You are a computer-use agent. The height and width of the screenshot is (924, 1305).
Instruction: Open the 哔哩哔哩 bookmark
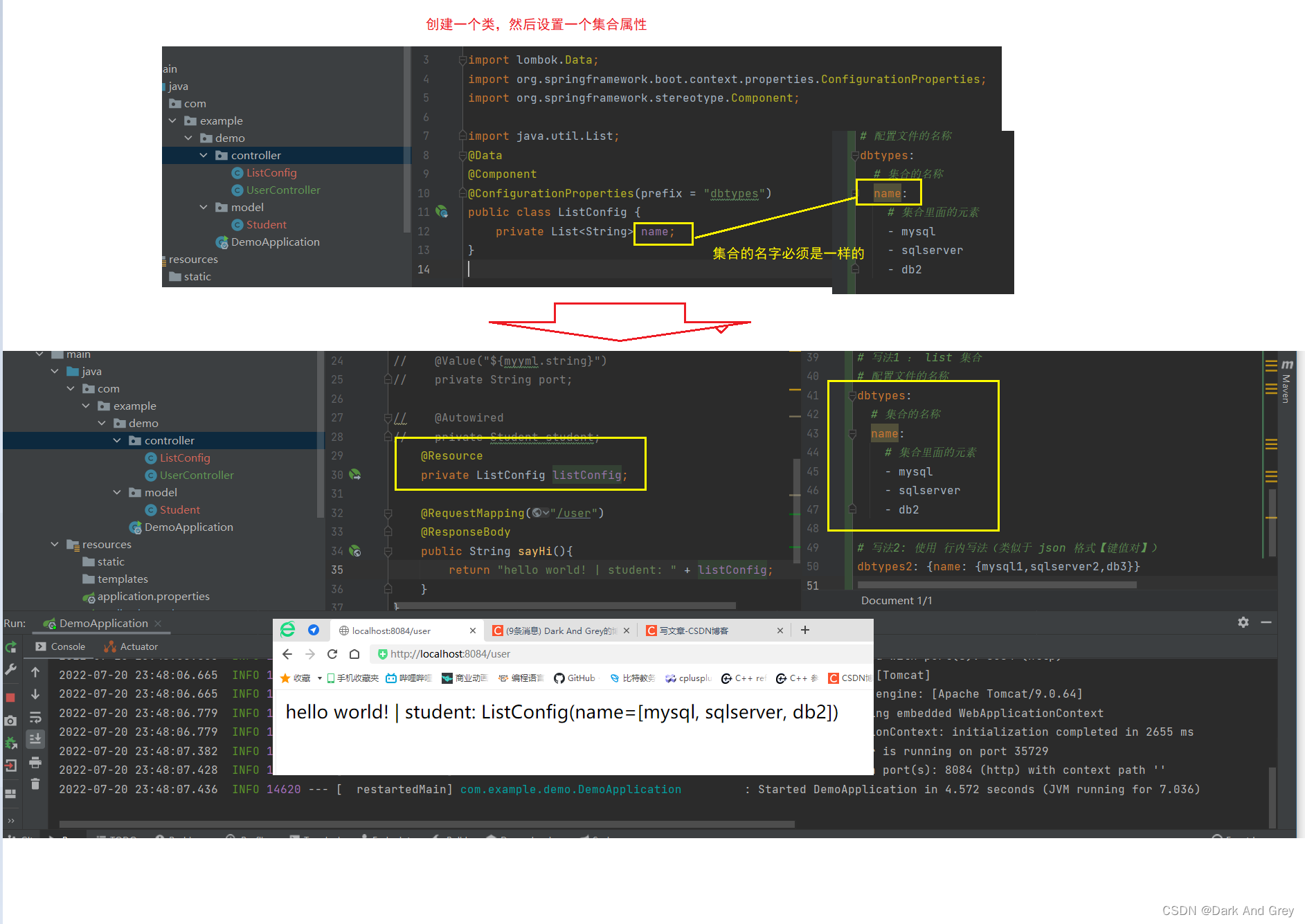(408, 678)
